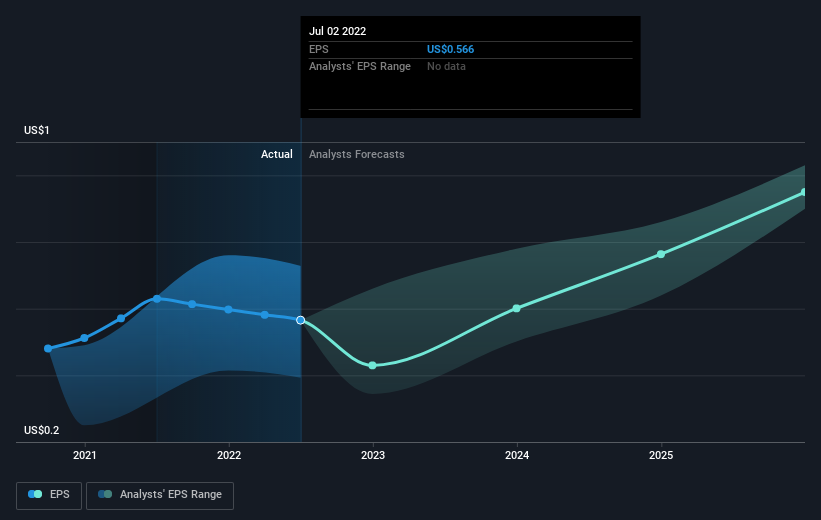Select the EPS point between 2022 and Jul 2022
Image resolution: width=821 pixels, height=520 pixels.
tap(264, 315)
